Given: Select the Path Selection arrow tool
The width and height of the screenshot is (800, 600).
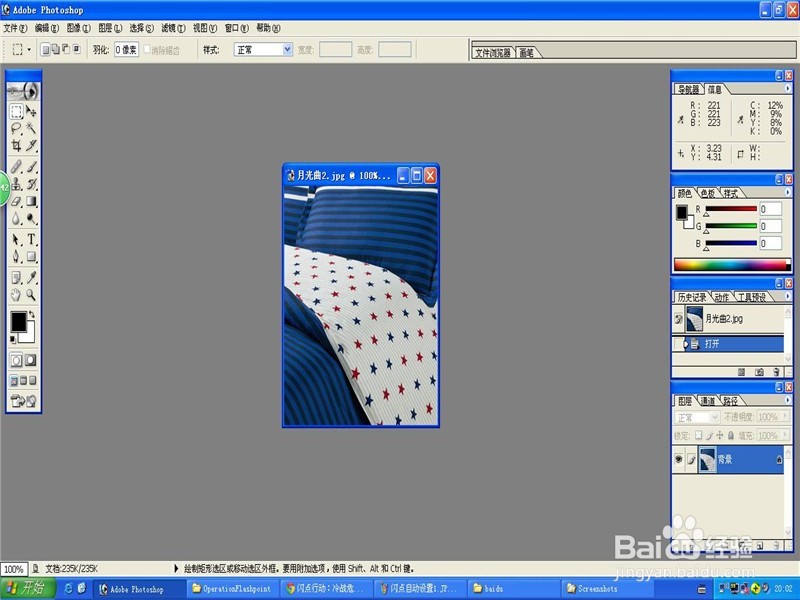Looking at the screenshot, I should click(x=16, y=239).
